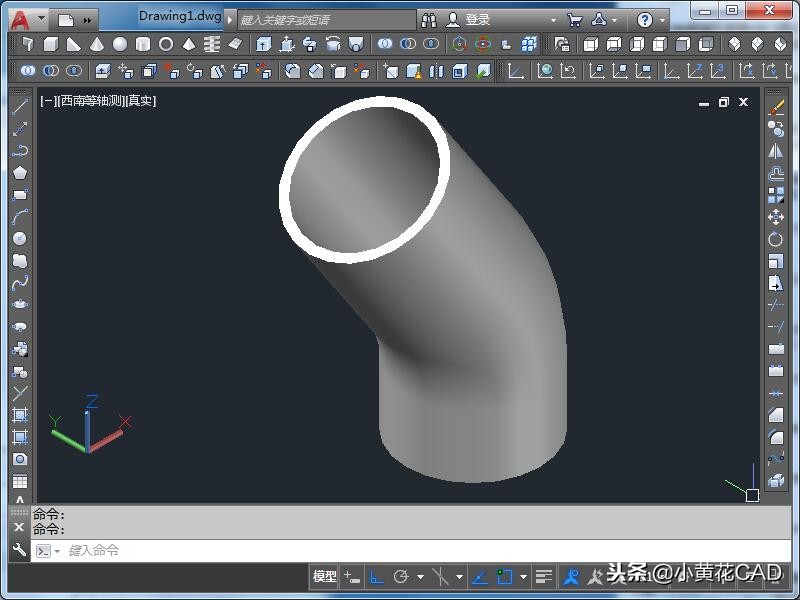
Task: Open Autodesk Exchange Apps cart
Action: (x=574, y=20)
